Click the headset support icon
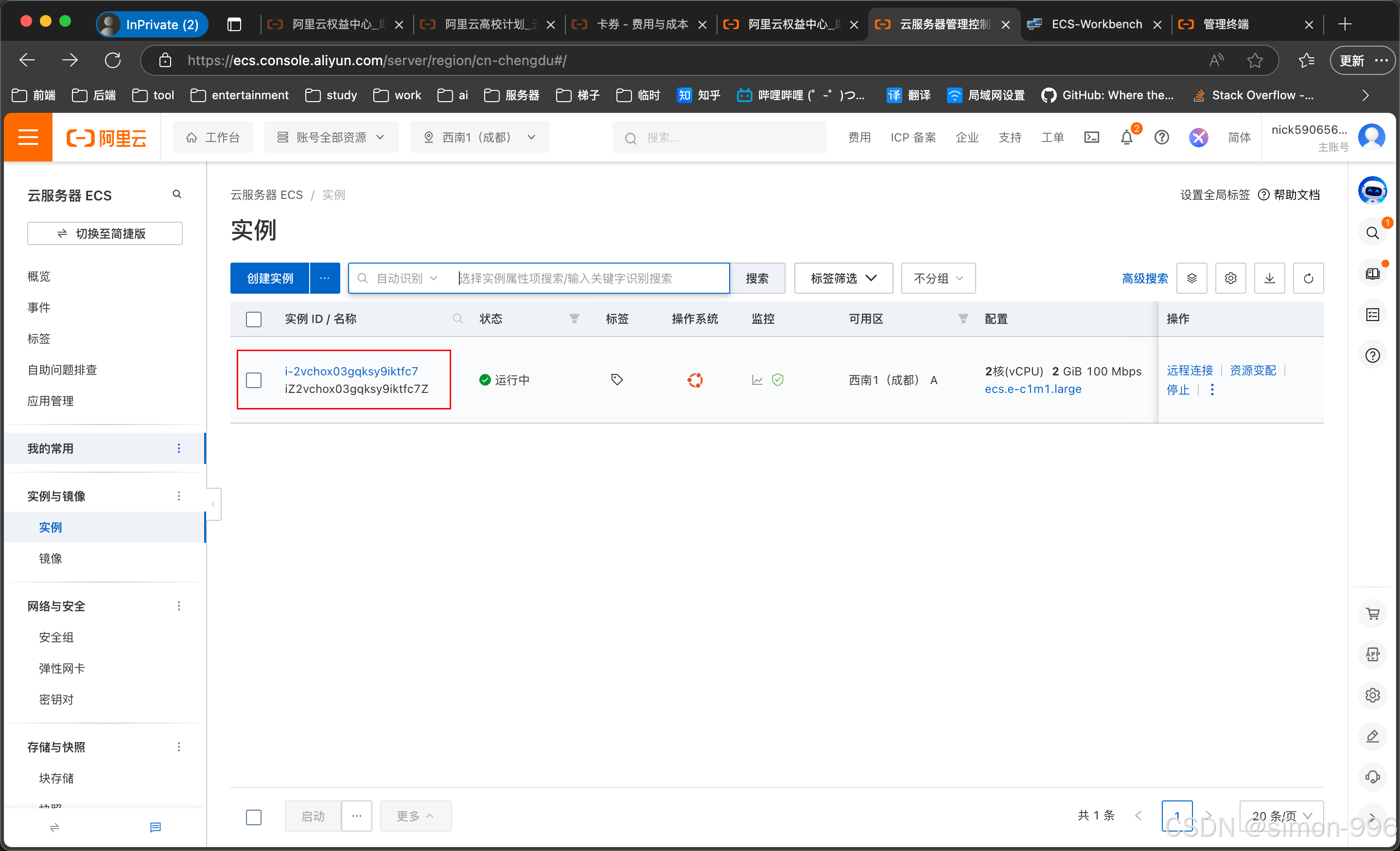Viewport: 1400px width, 851px height. point(1373,777)
